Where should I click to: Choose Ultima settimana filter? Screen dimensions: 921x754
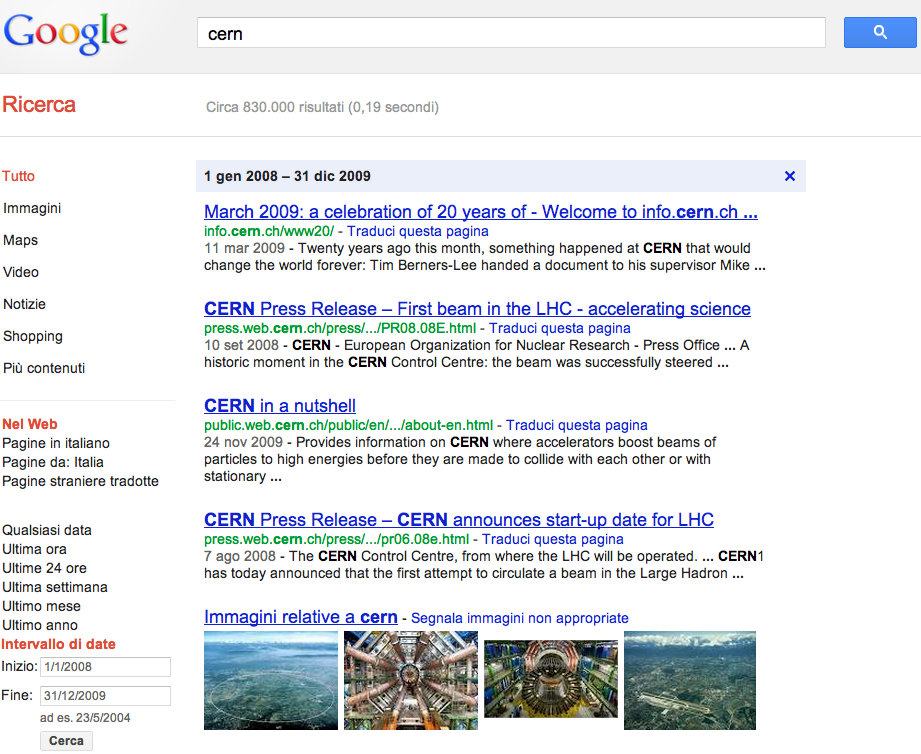click(x=55, y=587)
